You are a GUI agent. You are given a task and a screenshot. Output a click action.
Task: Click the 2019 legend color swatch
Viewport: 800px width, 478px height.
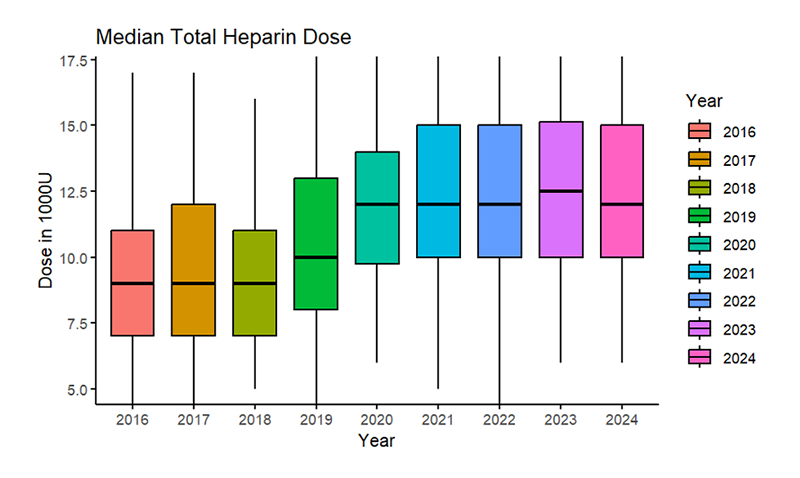tap(699, 216)
